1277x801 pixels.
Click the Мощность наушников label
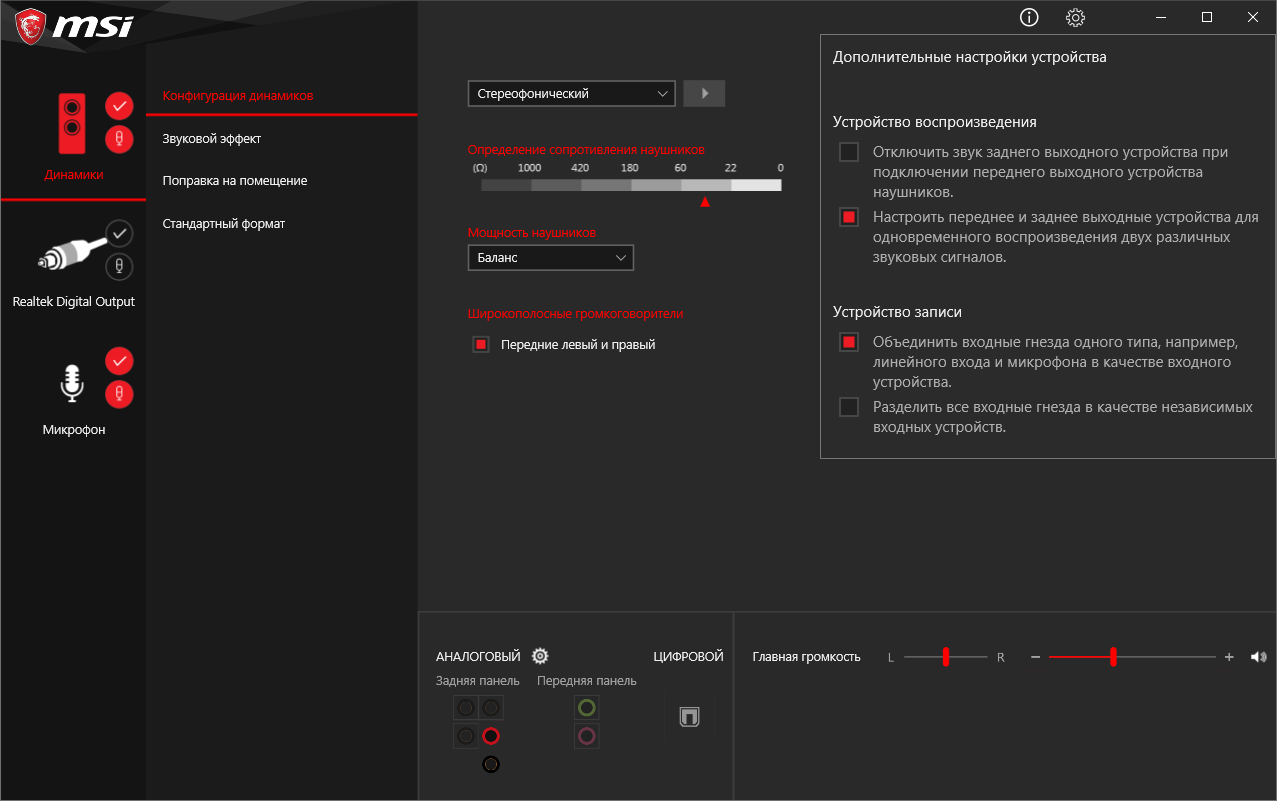coord(532,232)
